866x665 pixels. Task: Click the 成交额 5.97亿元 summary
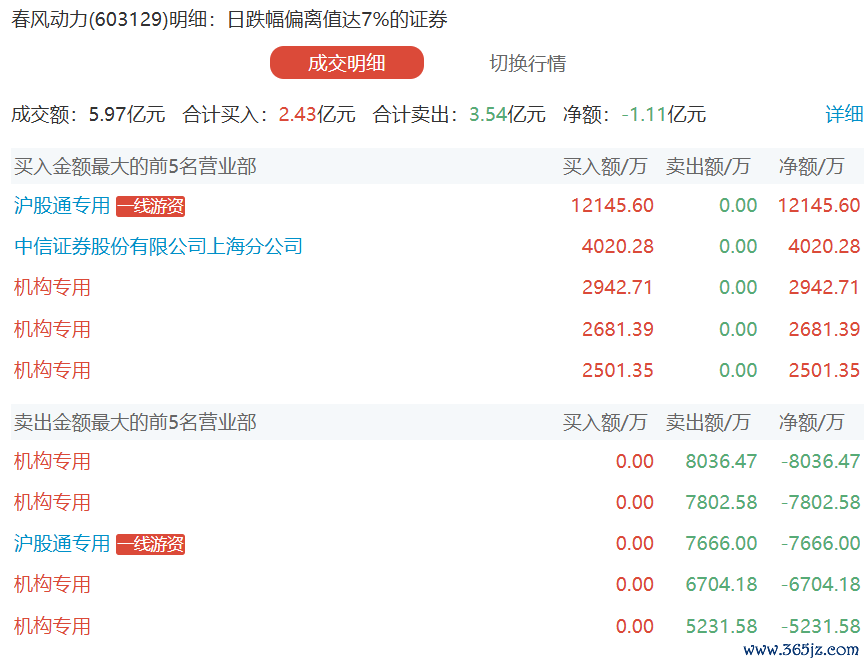(88, 114)
